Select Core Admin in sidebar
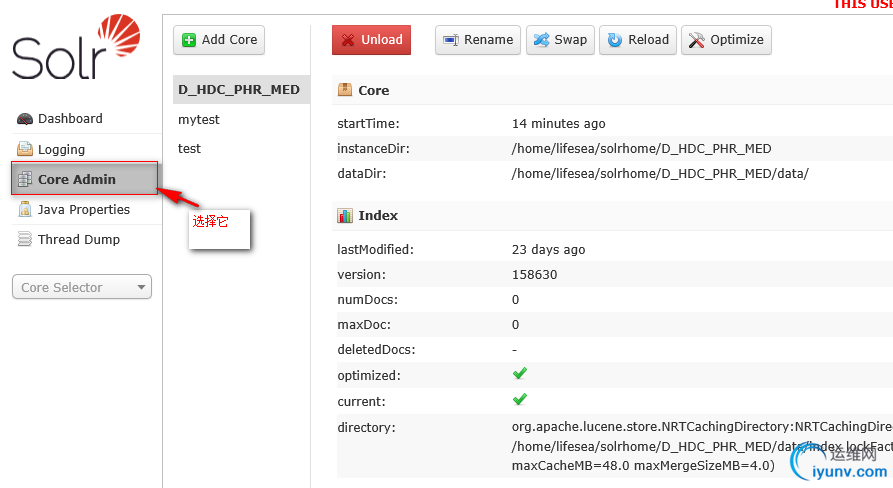This screenshot has width=893, height=488. coord(84,179)
